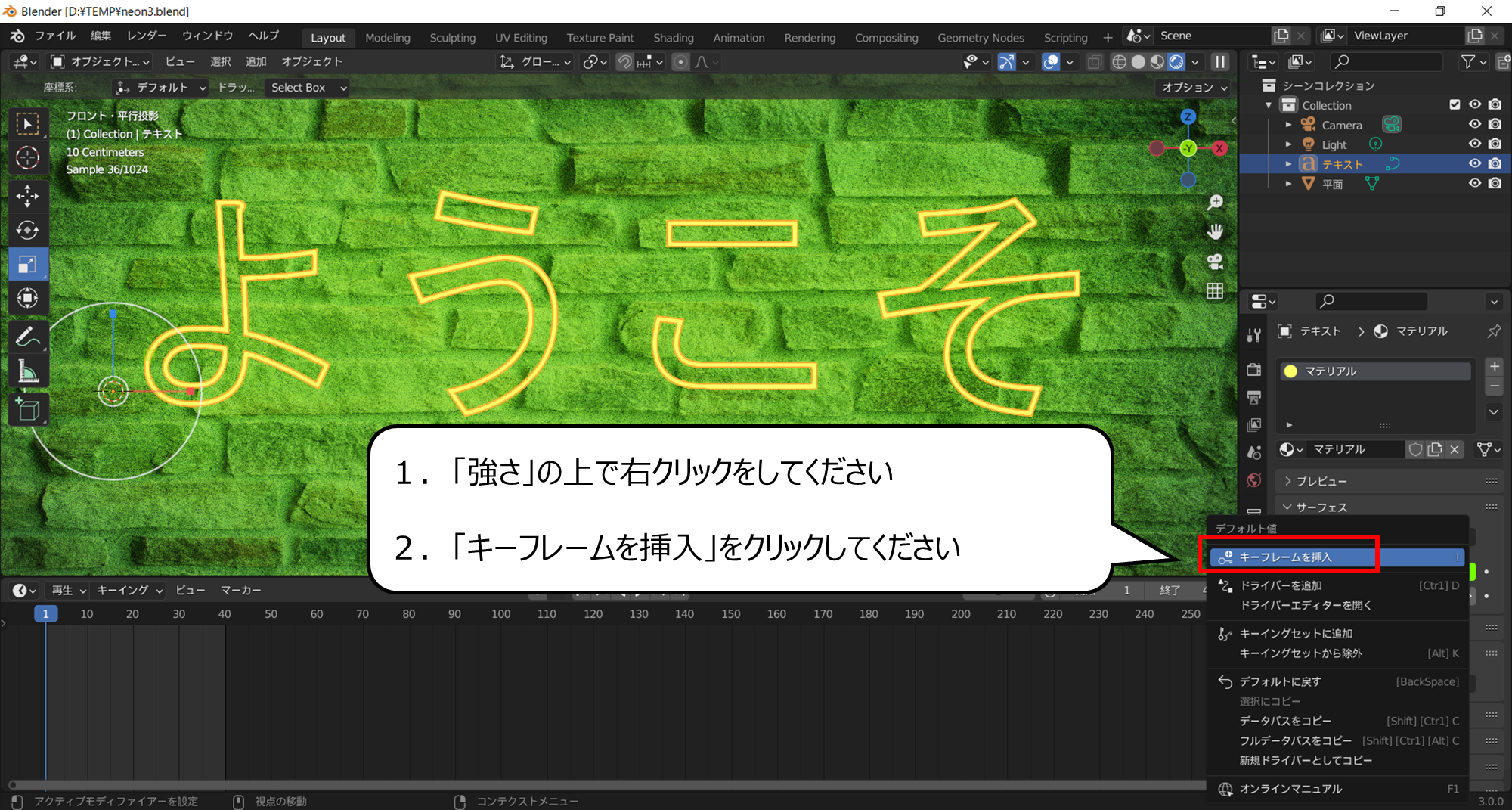1512x810 pixels.
Task: Open the Tool properties tab
Action: coord(1254,335)
